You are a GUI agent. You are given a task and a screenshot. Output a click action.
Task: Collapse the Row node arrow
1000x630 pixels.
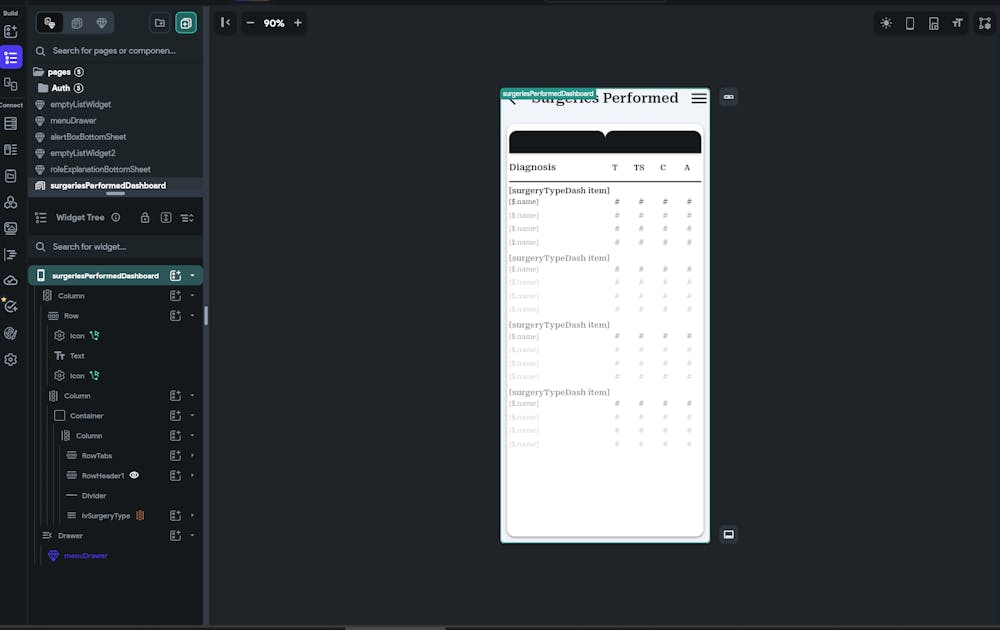point(192,316)
